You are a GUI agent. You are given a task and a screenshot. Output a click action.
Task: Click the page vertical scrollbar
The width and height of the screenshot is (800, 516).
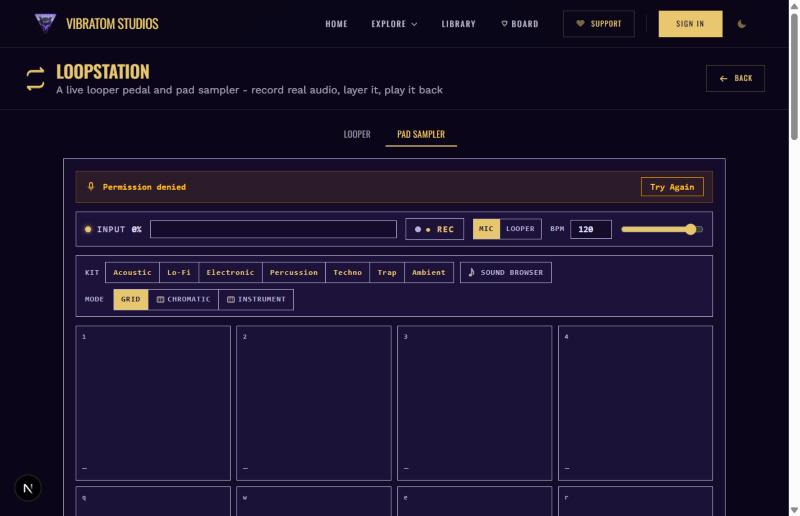(x=794, y=77)
